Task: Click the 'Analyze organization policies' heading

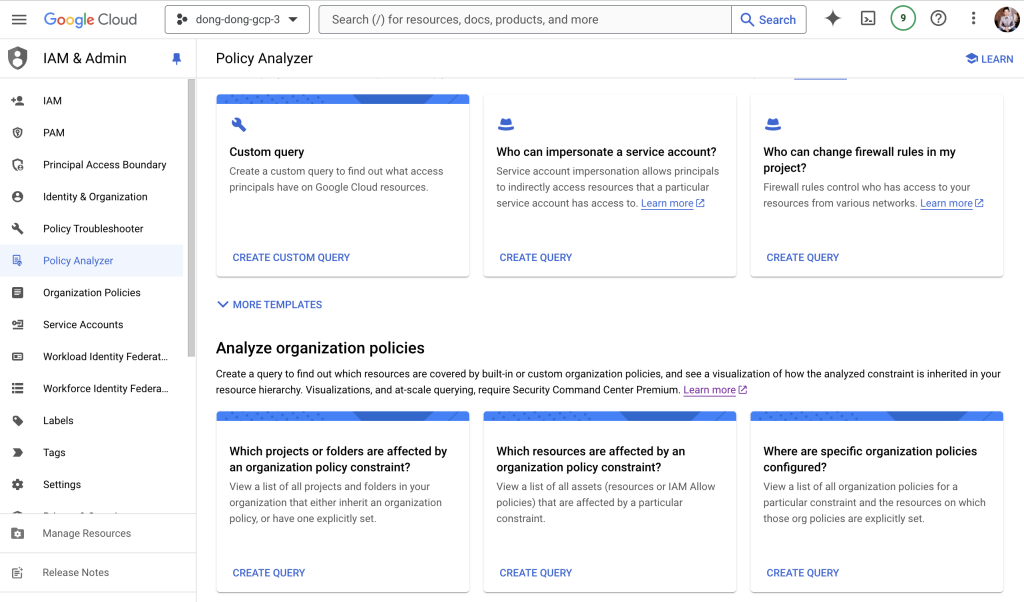Action: coord(320,348)
